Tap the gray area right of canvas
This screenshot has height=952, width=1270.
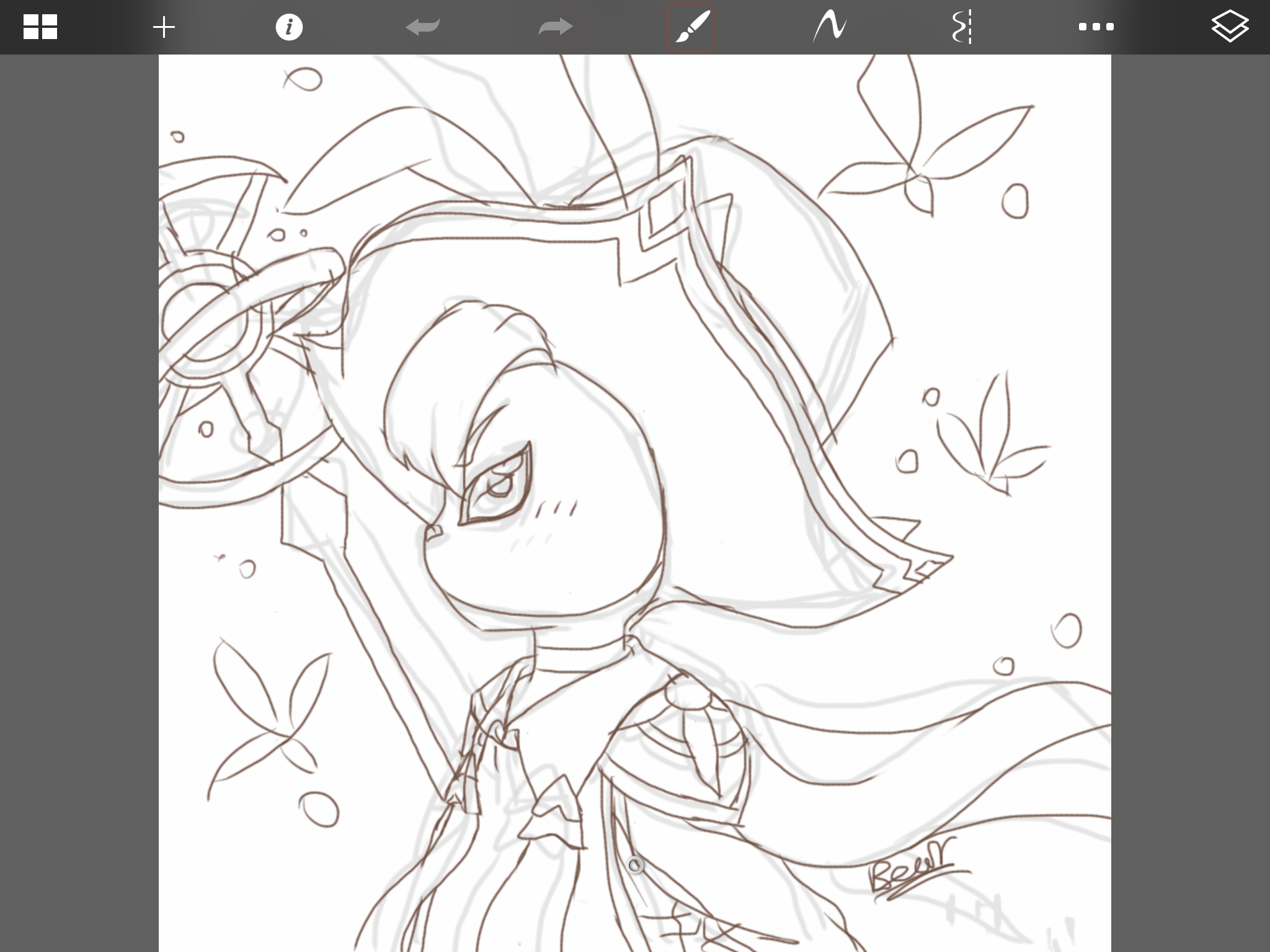[x=1191, y=496]
